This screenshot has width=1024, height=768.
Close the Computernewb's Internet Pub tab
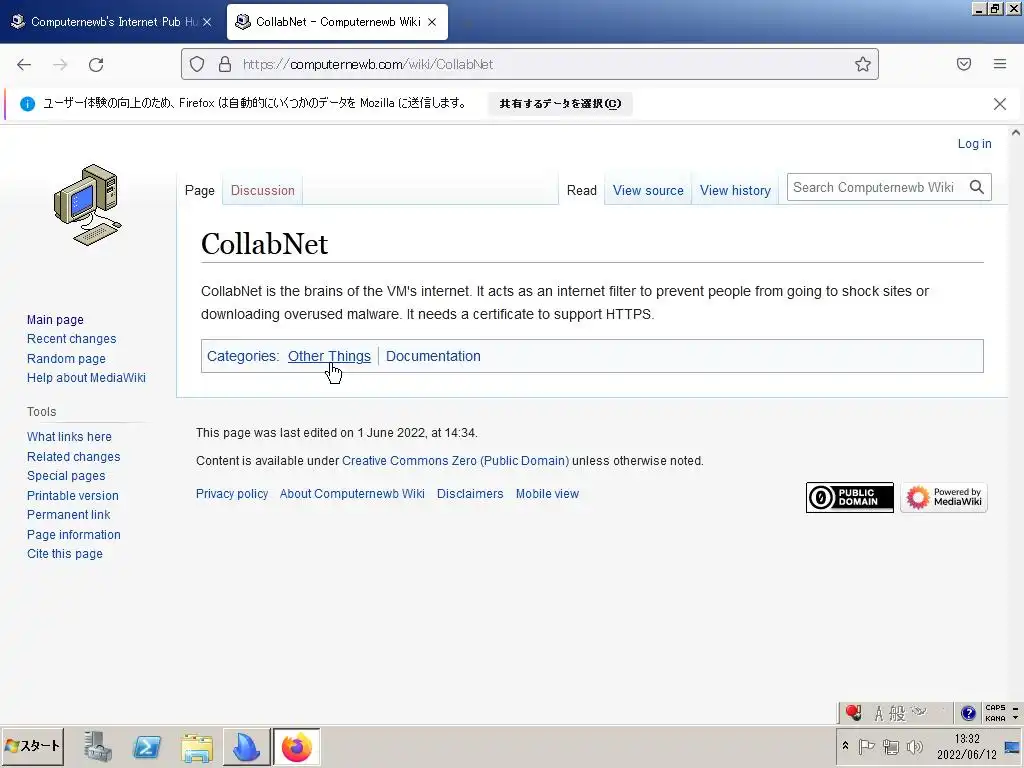tap(207, 22)
